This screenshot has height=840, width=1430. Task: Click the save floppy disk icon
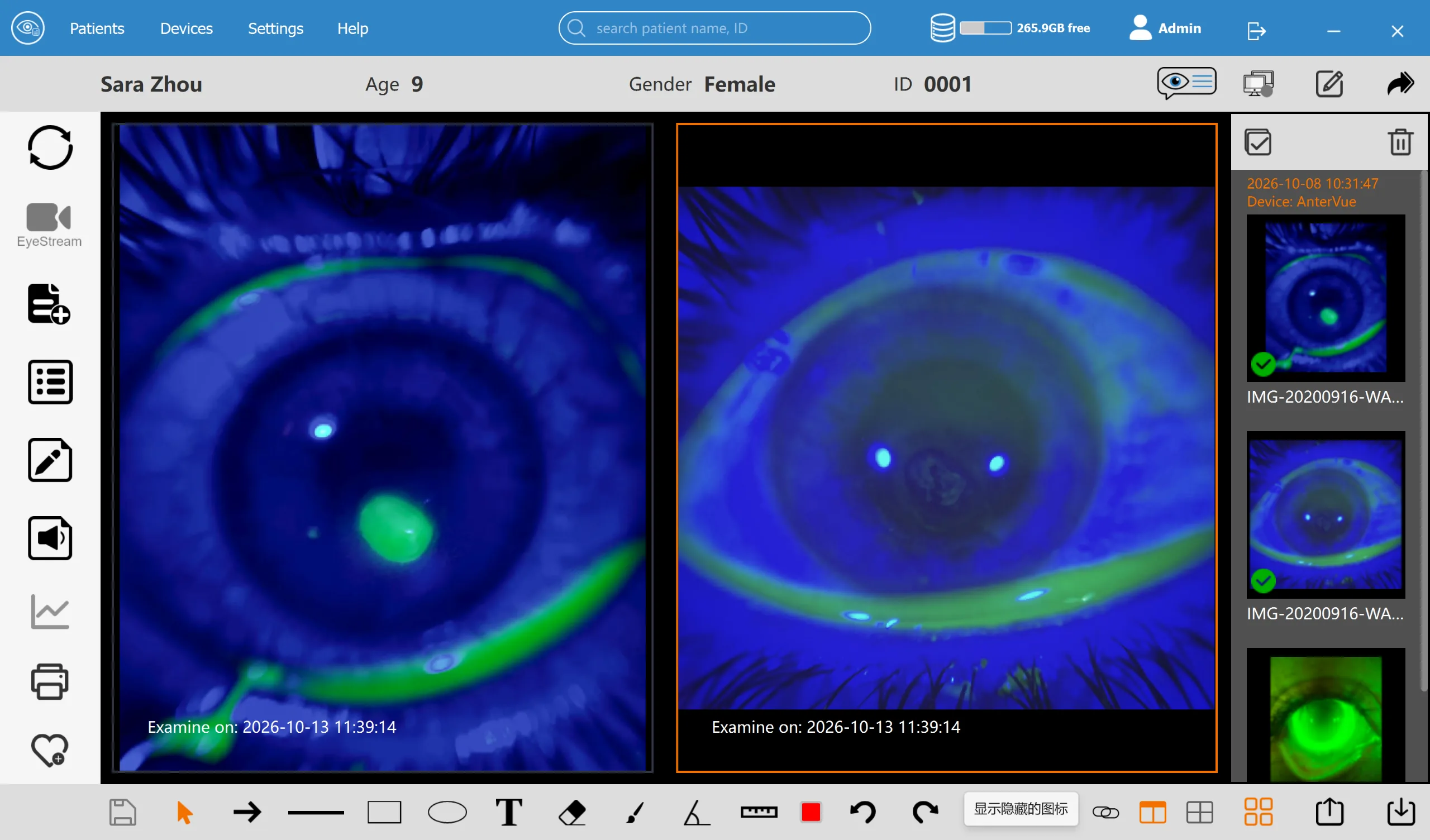pyautogui.click(x=122, y=812)
